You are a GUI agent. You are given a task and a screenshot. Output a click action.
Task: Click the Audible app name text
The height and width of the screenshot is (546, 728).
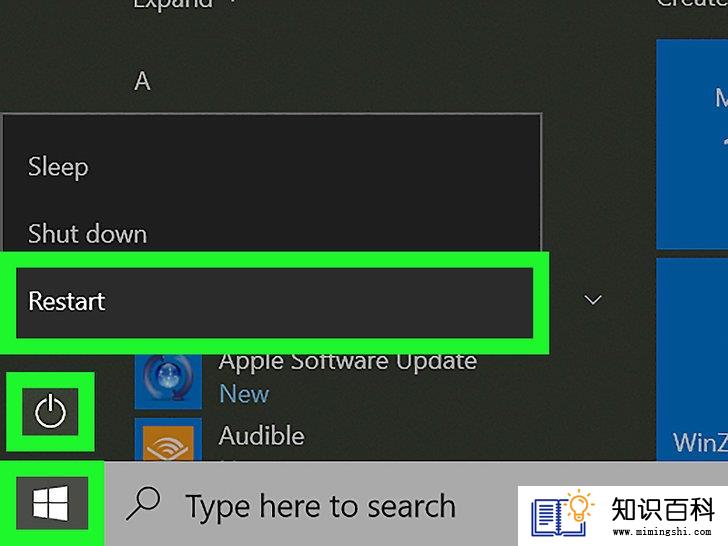(261, 436)
